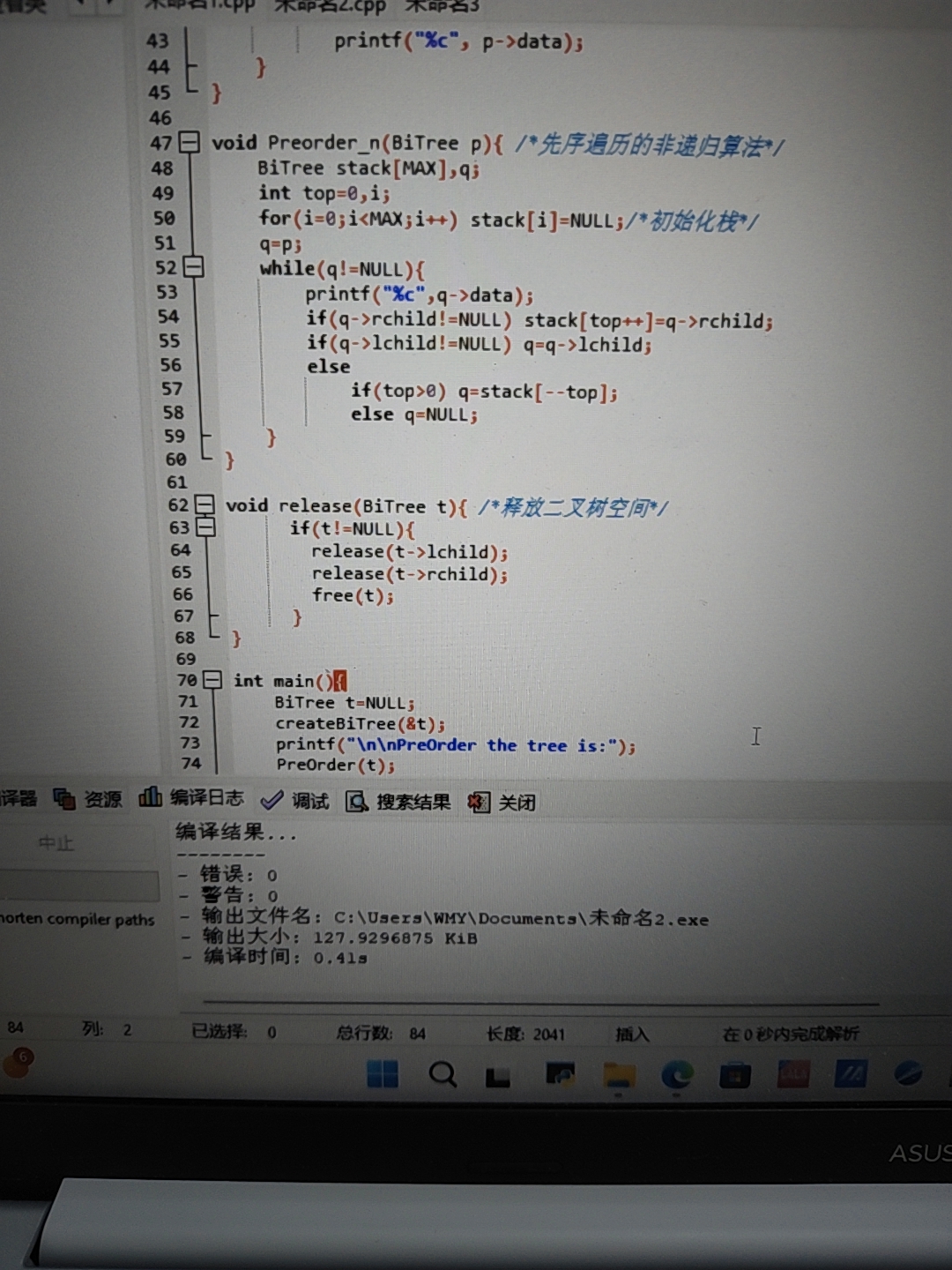
Task: Open the Windows Start menu
Action: [383, 1074]
